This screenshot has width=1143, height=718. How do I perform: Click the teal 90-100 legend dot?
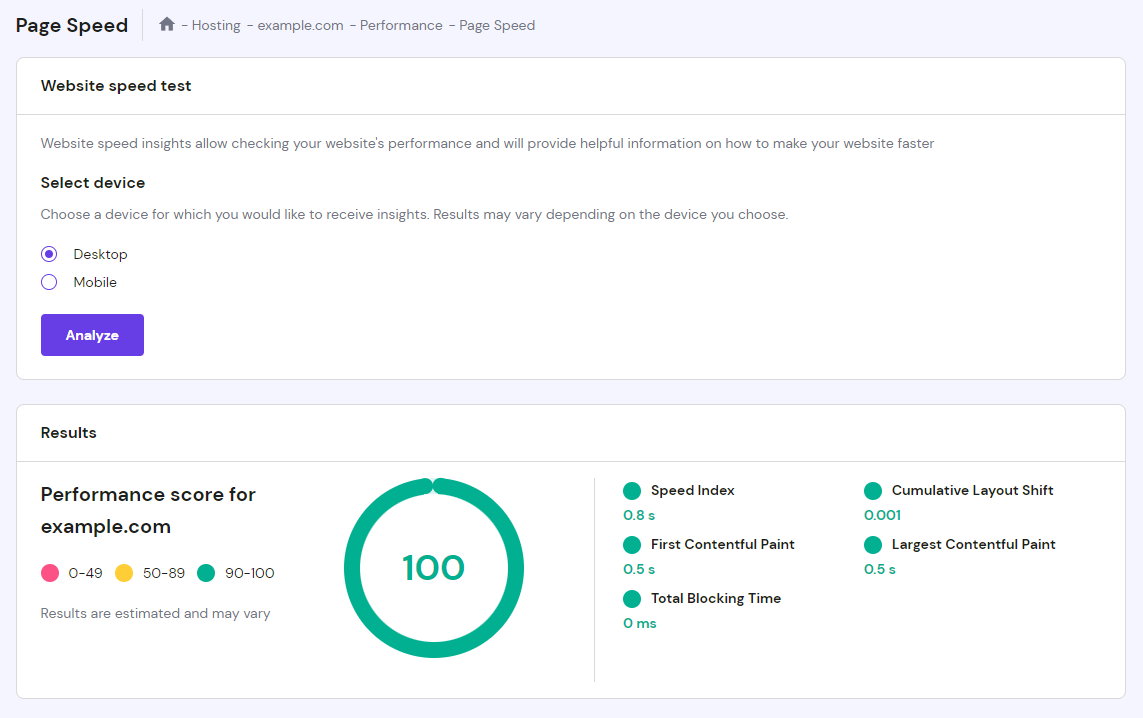[x=204, y=572]
